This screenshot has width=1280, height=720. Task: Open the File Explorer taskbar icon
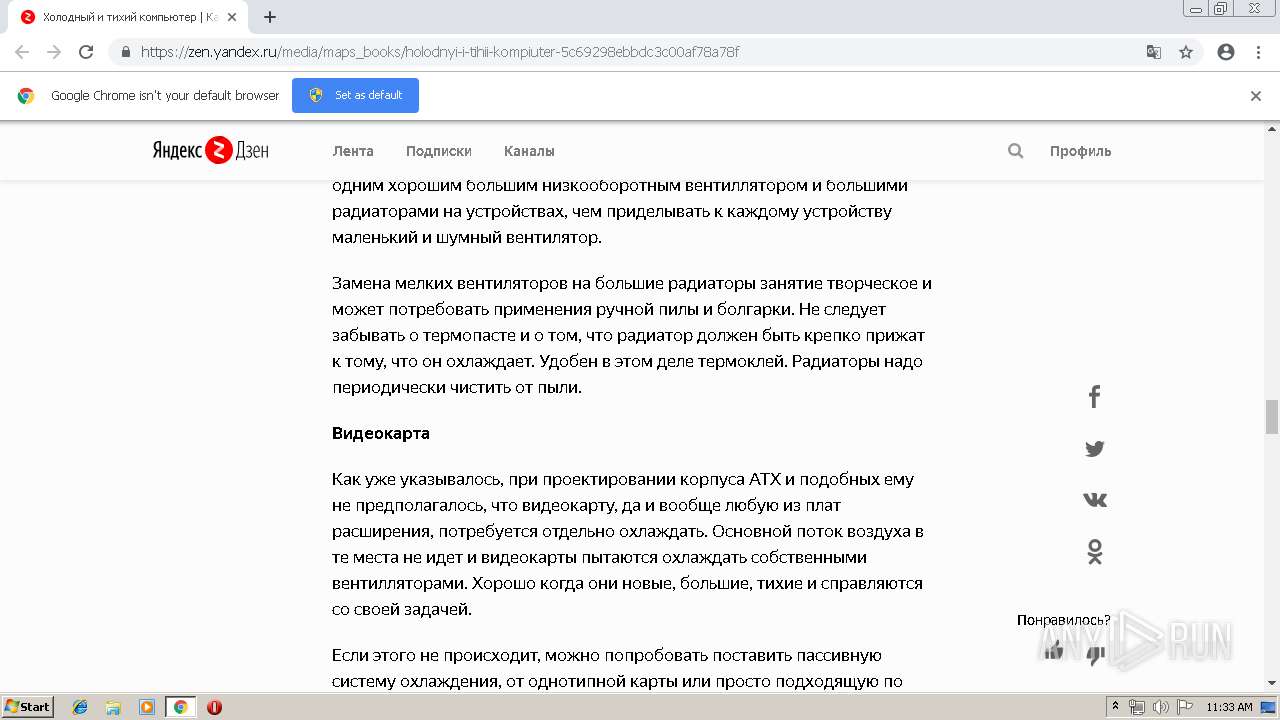(113, 707)
